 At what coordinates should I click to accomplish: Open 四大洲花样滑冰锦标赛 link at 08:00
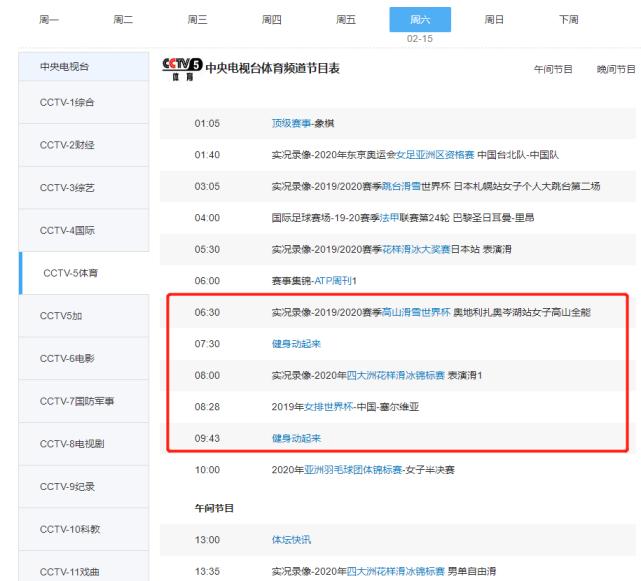(x=395, y=375)
